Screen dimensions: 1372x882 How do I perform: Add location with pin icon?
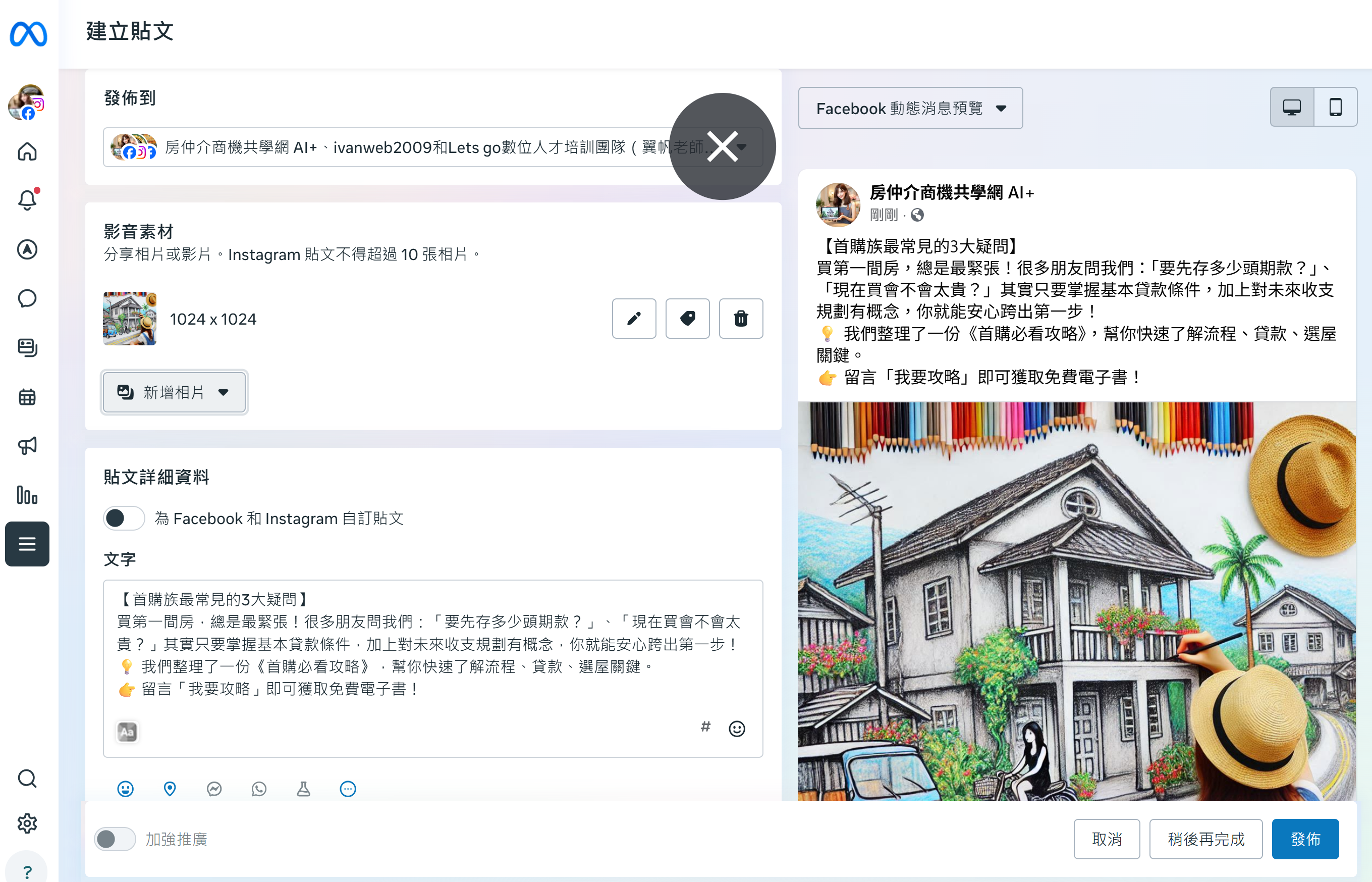[170, 789]
